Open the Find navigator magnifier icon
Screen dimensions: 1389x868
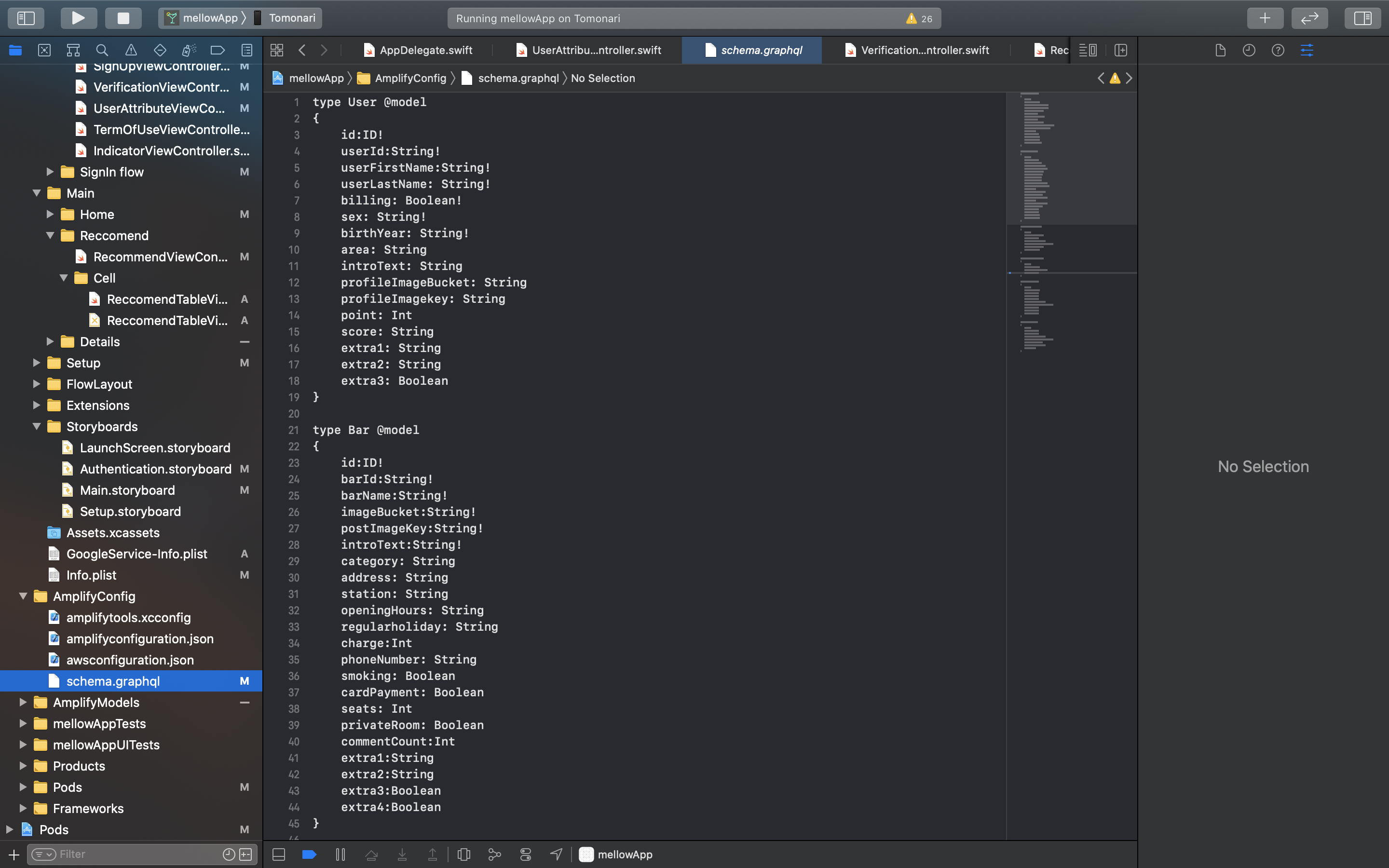click(102, 50)
